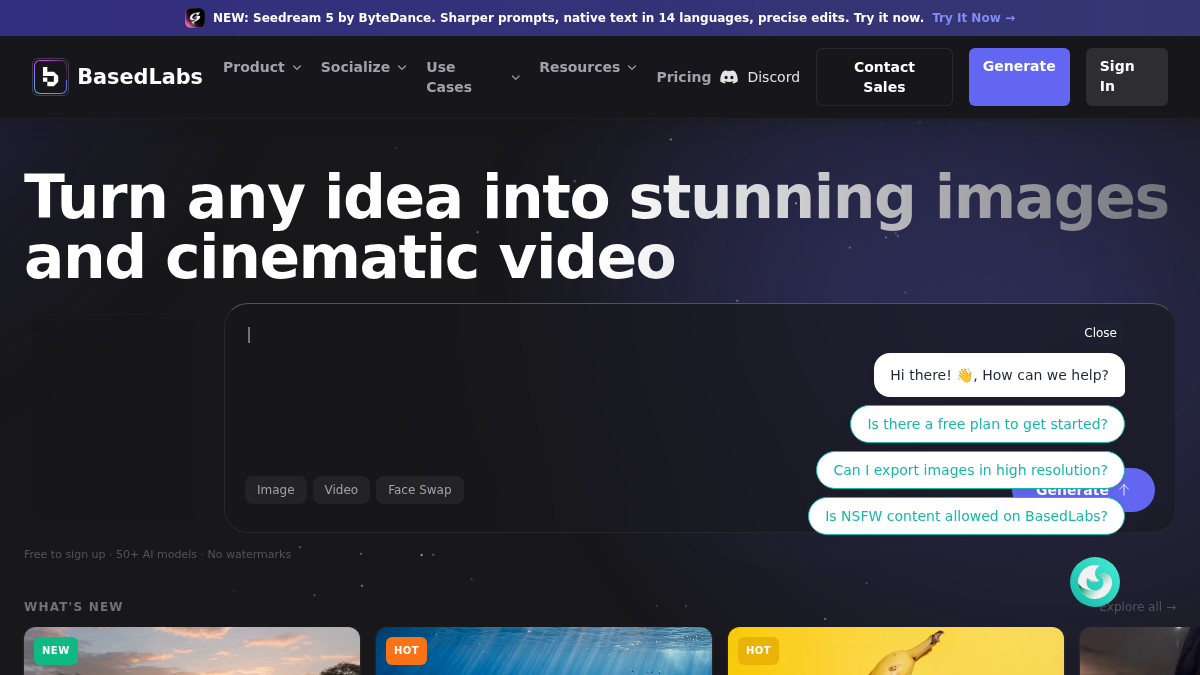Select the Image mode tab
The height and width of the screenshot is (675, 1200).
pos(276,490)
